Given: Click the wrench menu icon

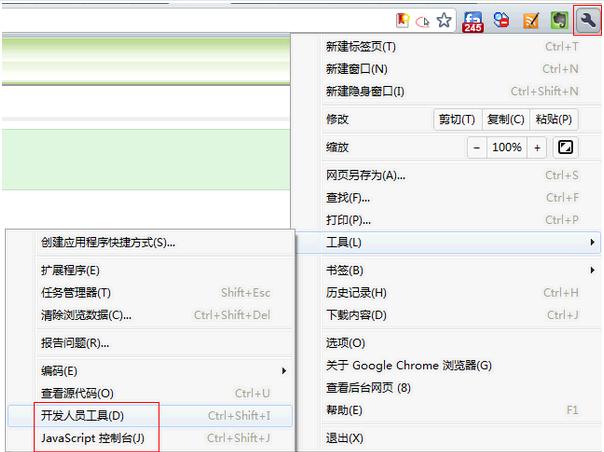Looking at the screenshot, I should pyautogui.click(x=587, y=20).
